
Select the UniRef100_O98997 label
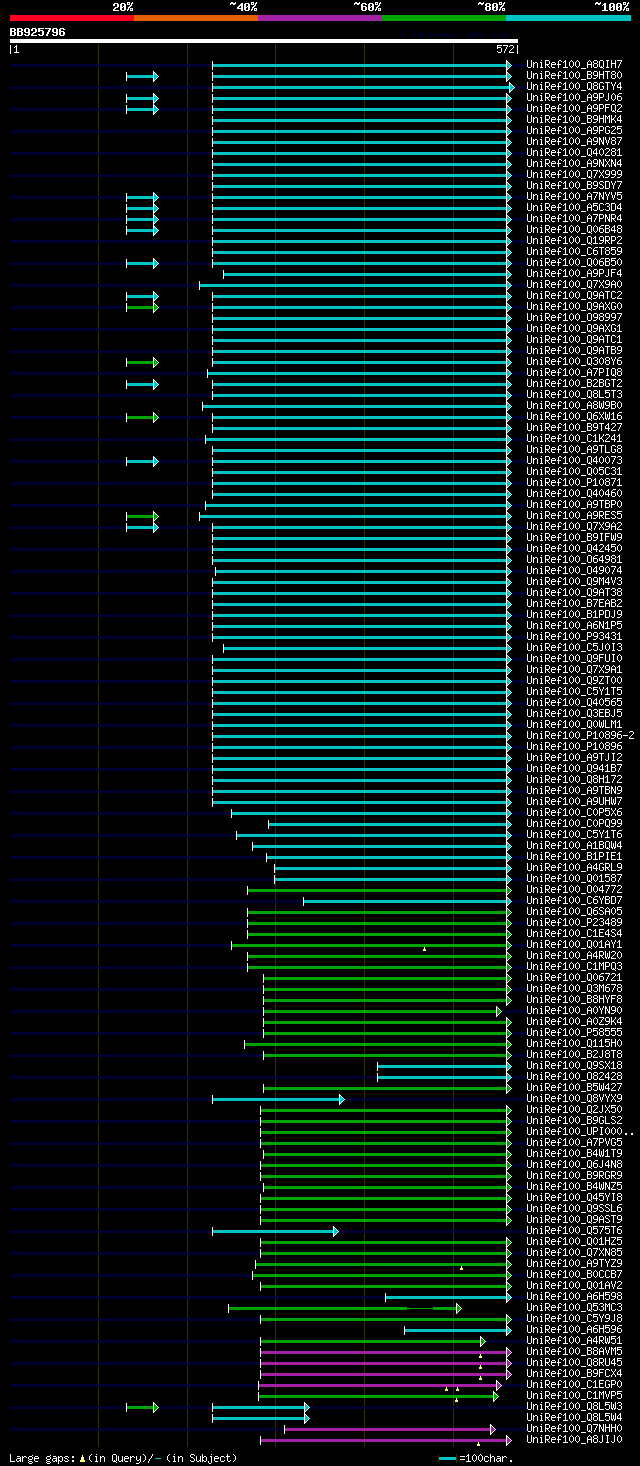(x=574, y=318)
